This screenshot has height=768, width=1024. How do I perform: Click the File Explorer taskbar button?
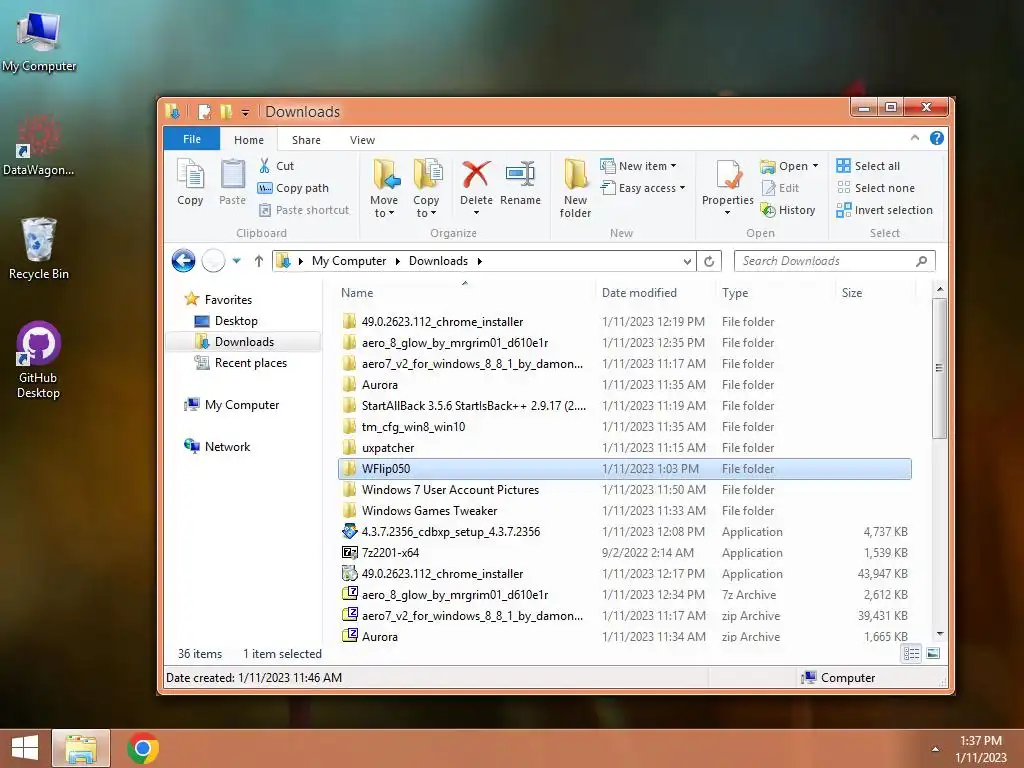pyautogui.click(x=81, y=748)
